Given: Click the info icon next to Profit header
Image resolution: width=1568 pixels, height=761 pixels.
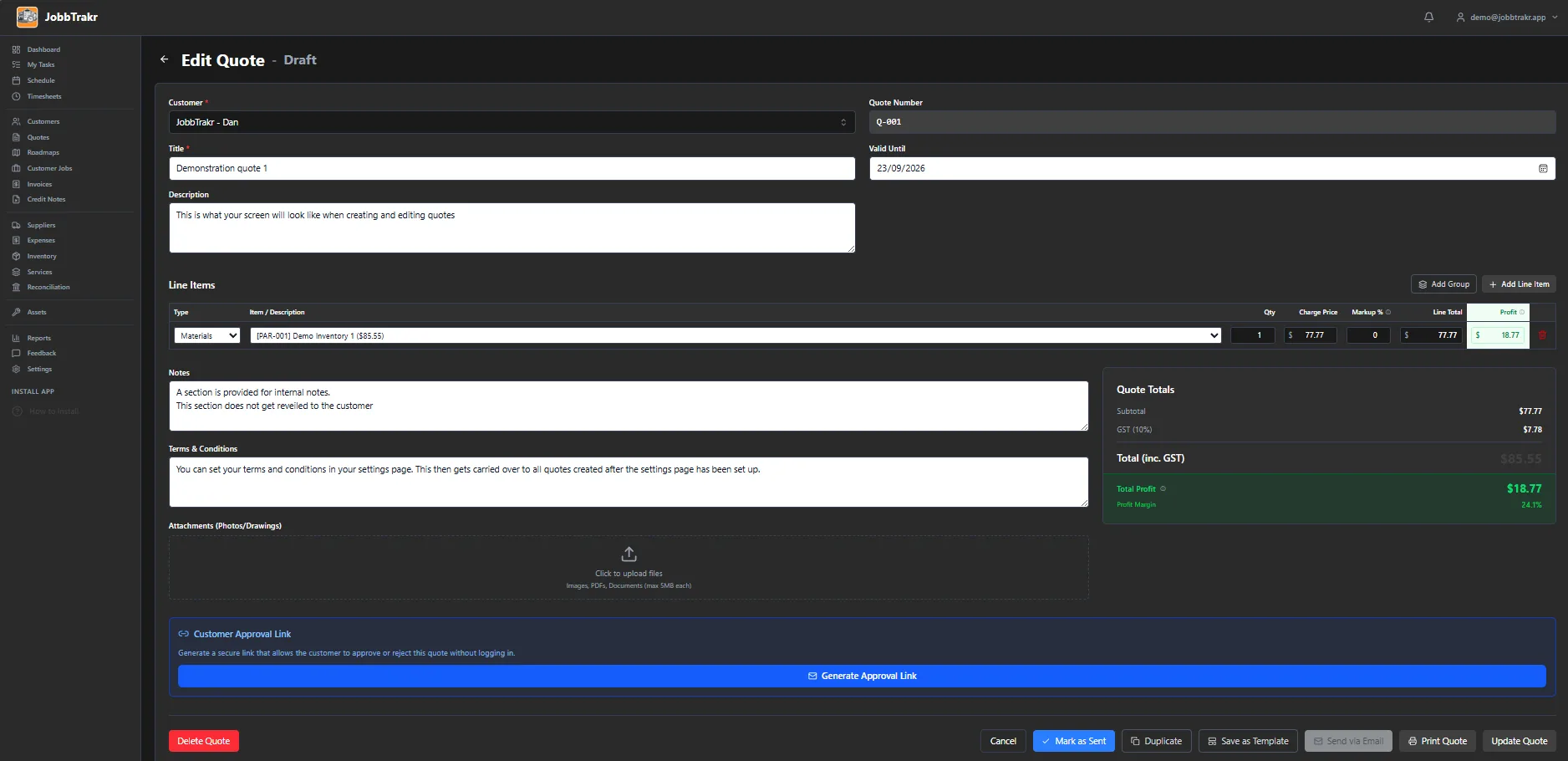Looking at the screenshot, I should (x=1521, y=312).
